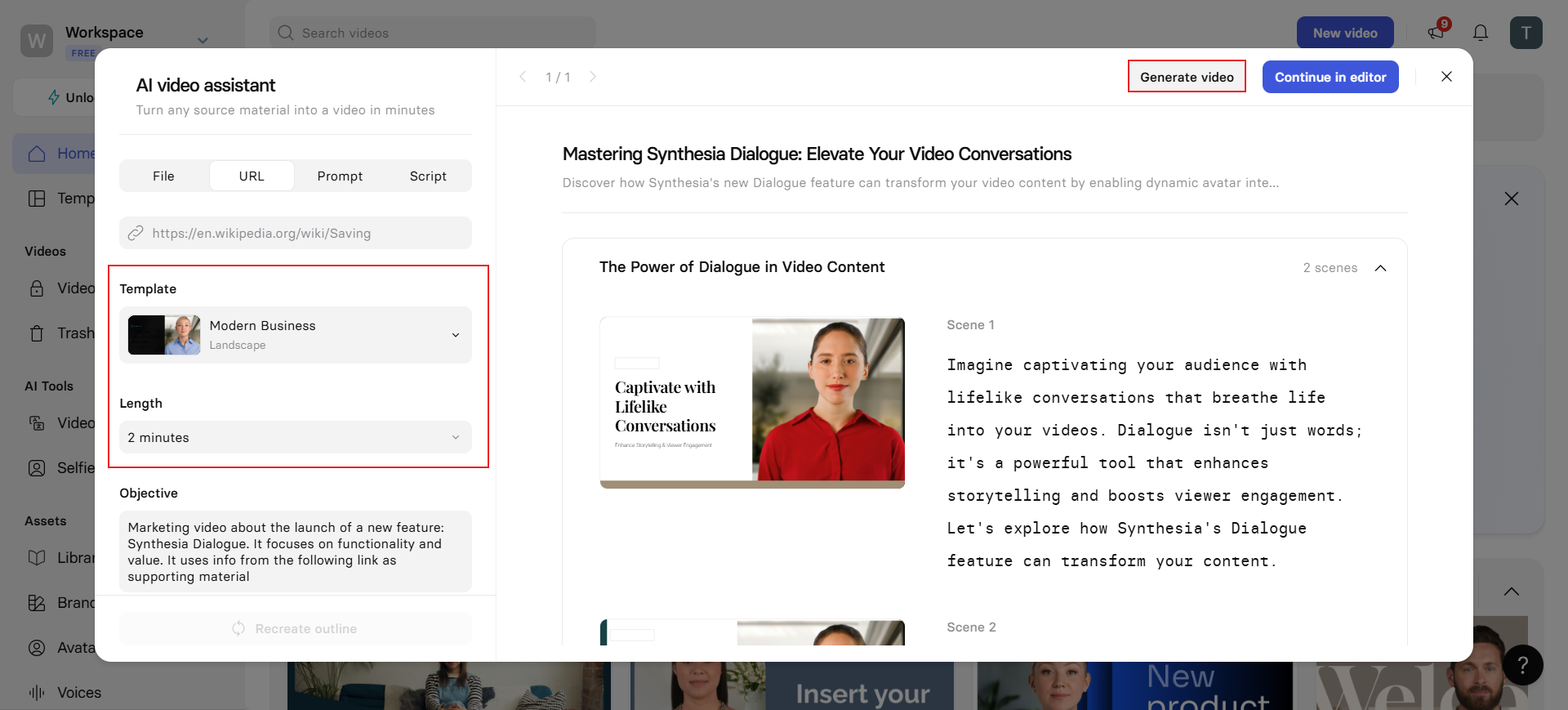The width and height of the screenshot is (1568, 710).
Task: Click the Selfie avatar icon in the sidebar
Action: coord(37,468)
